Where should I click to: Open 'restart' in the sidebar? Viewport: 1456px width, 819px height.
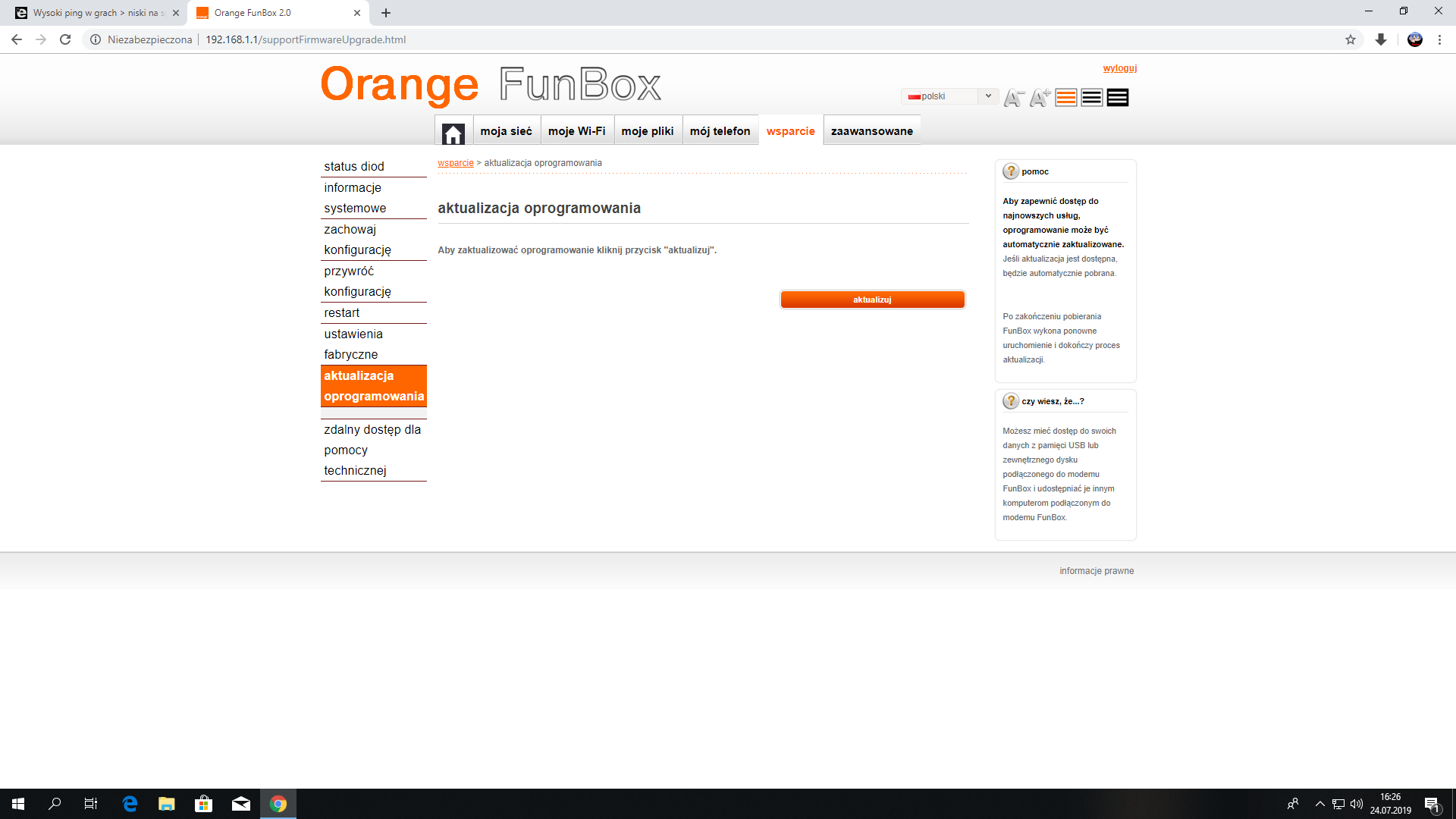click(374, 312)
